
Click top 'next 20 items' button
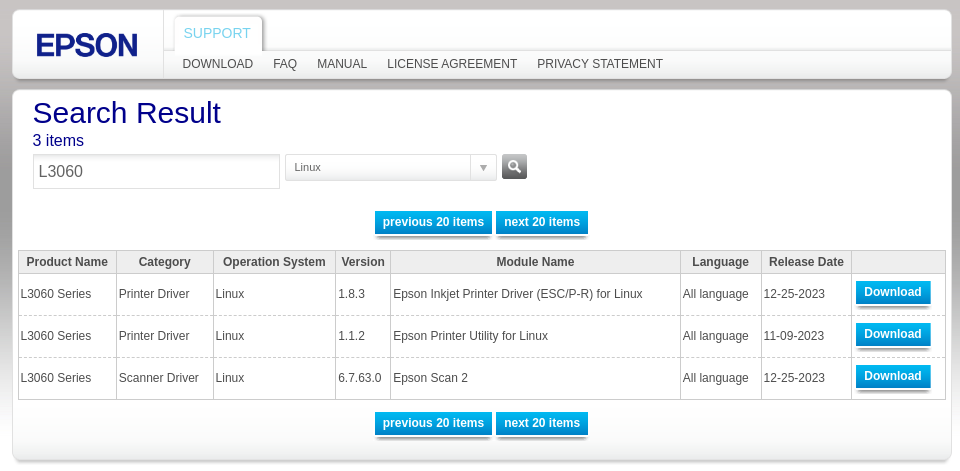click(x=542, y=222)
